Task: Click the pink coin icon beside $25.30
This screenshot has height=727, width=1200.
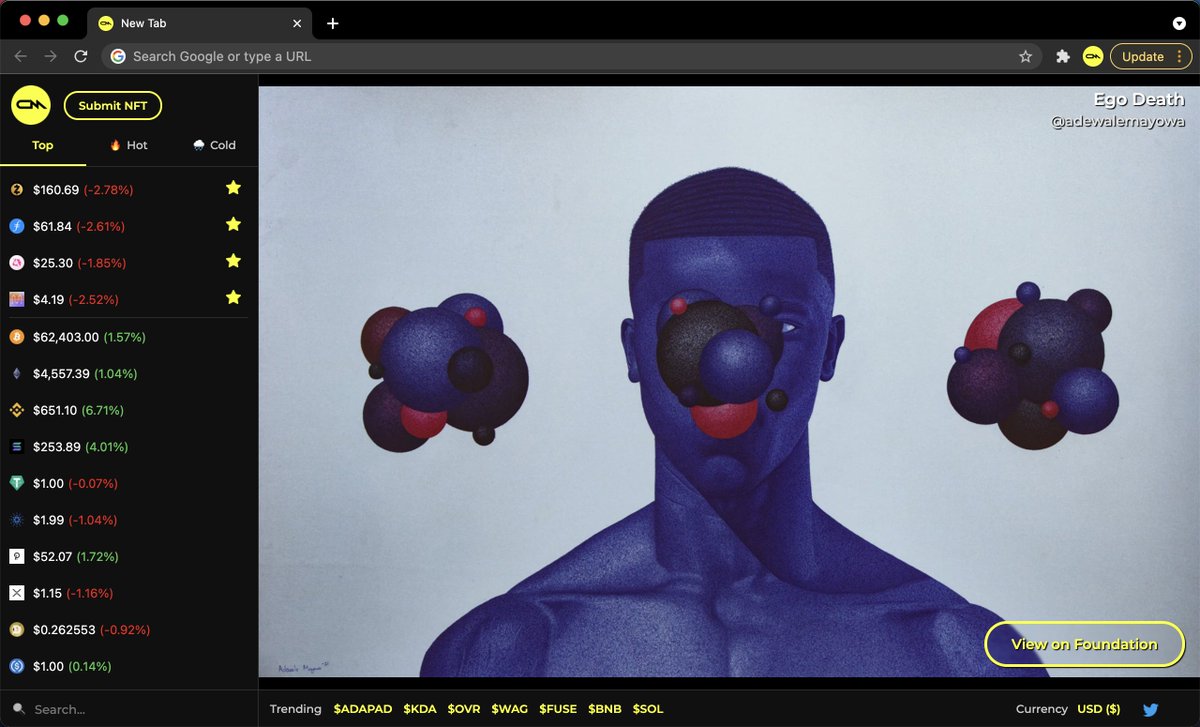Action: pos(16,263)
